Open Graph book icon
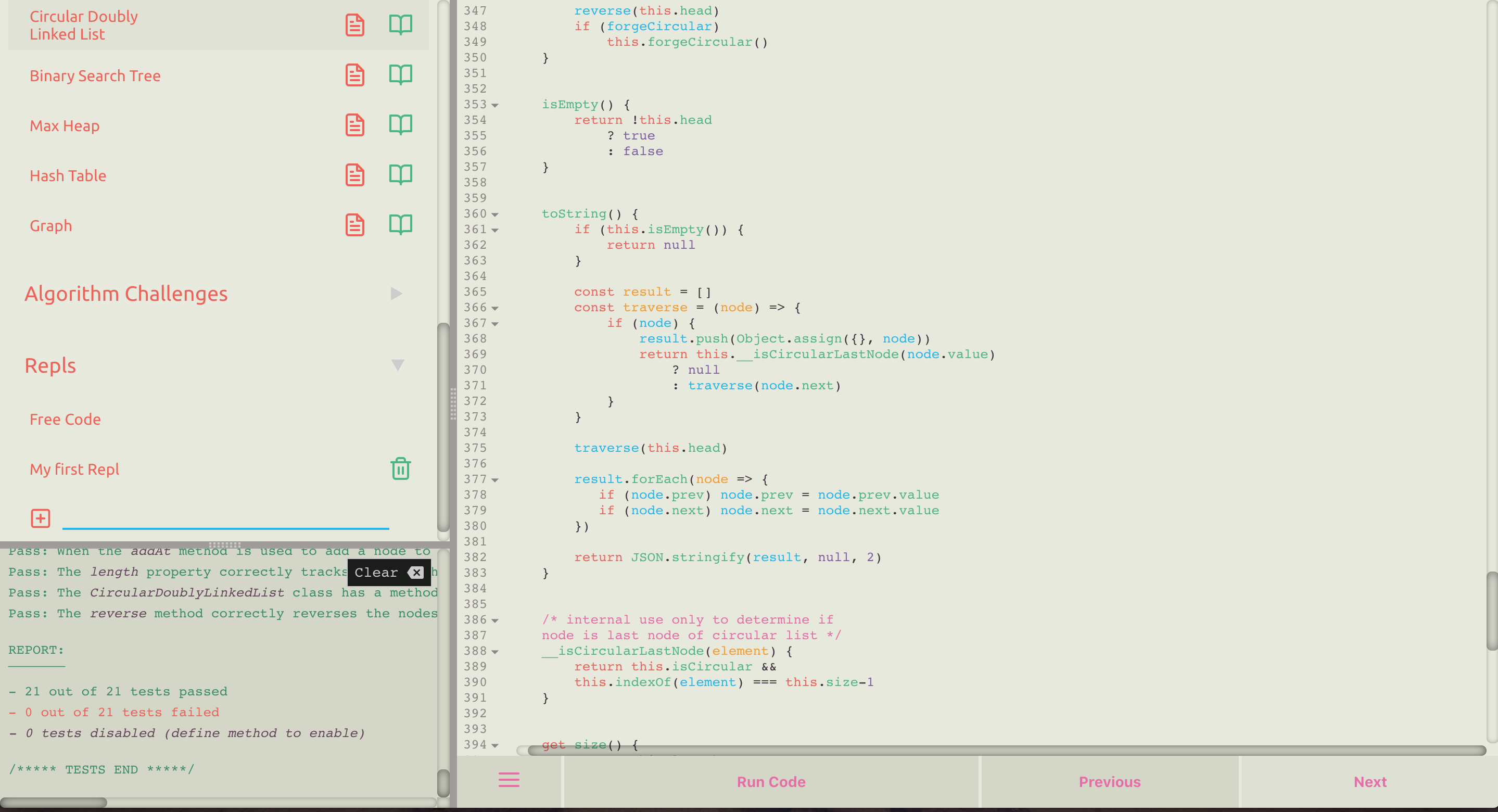This screenshot has width=1498, height=812. point(401,225)
